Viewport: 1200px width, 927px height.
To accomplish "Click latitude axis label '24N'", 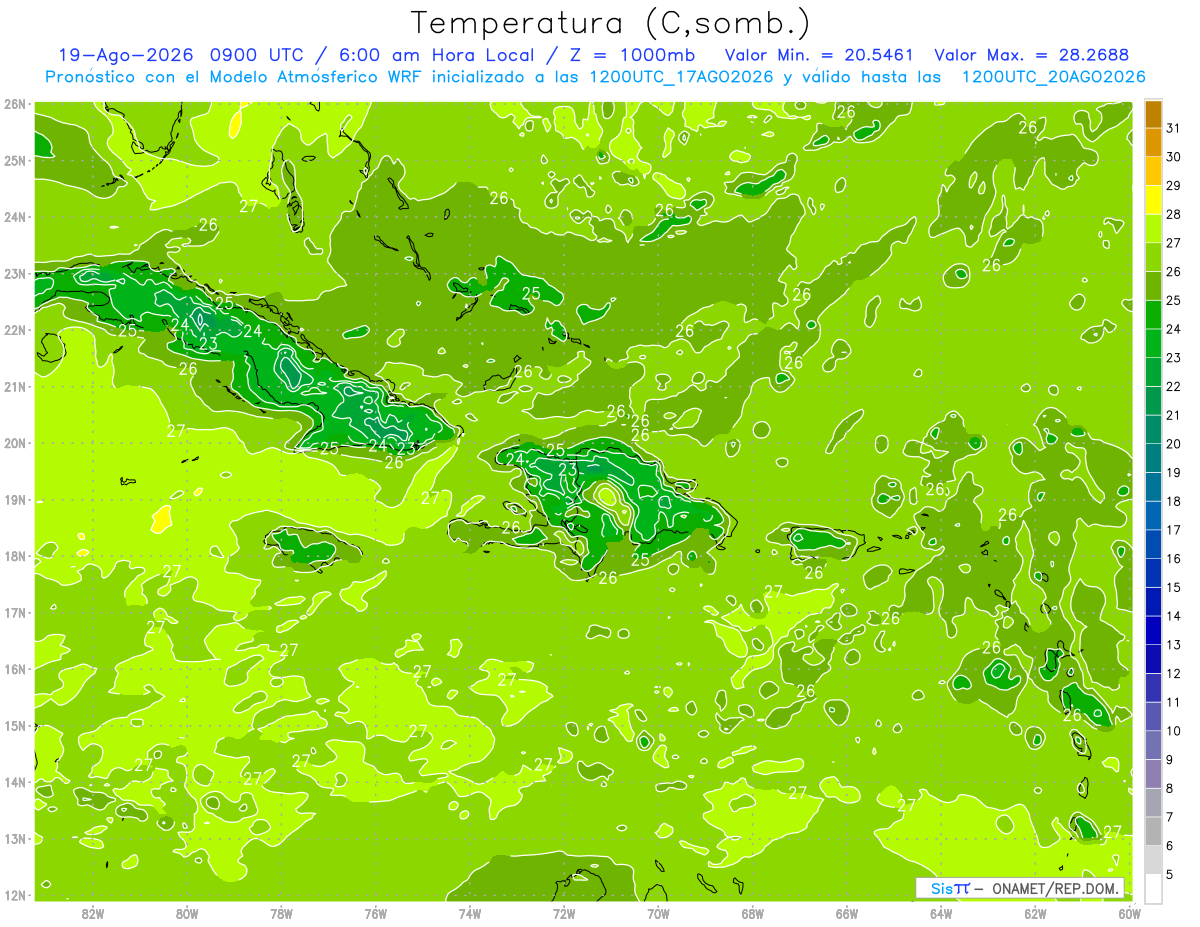I will point(15,217).
